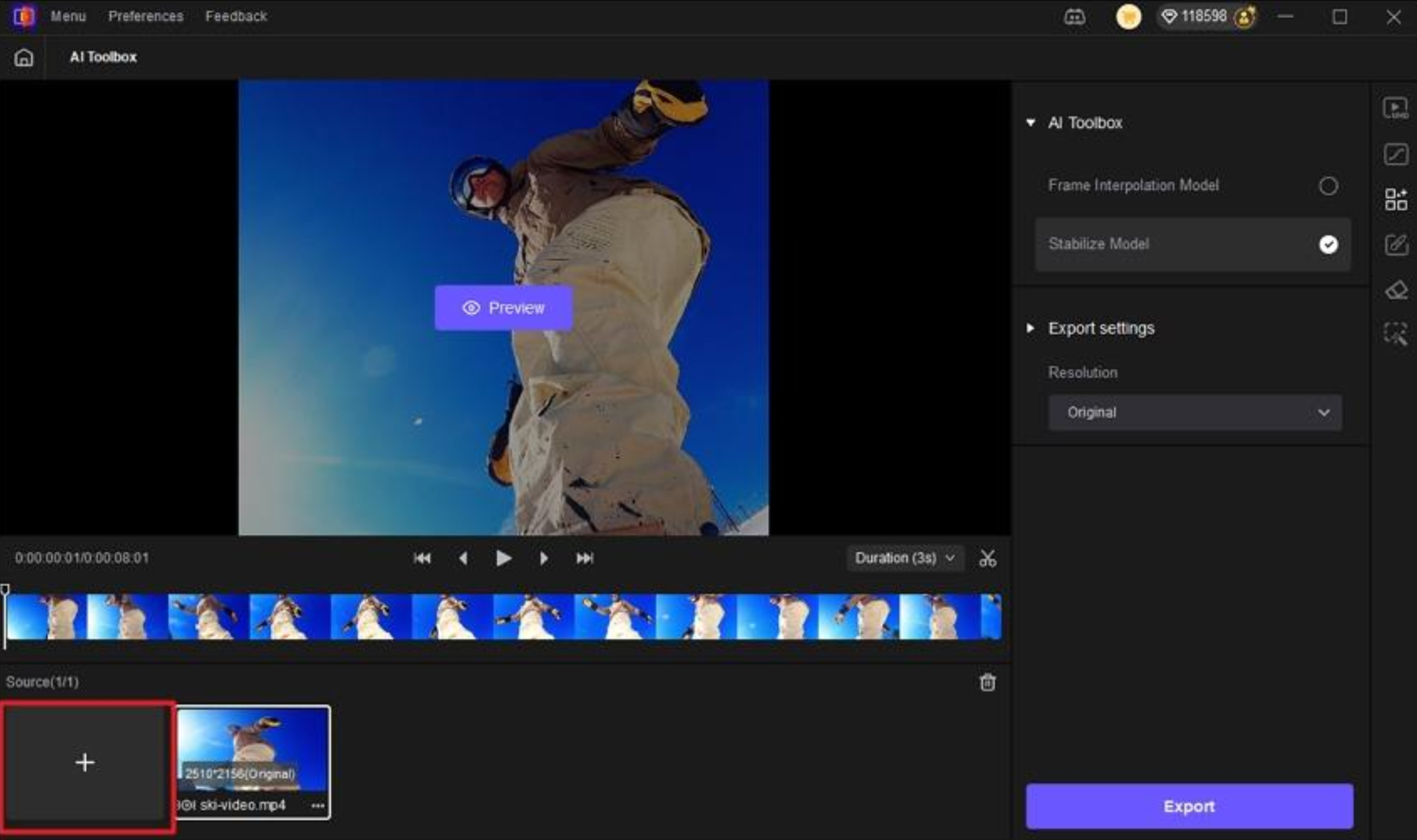Open the AI toolbox grid icon in the sidebar

coord(1396,200)
